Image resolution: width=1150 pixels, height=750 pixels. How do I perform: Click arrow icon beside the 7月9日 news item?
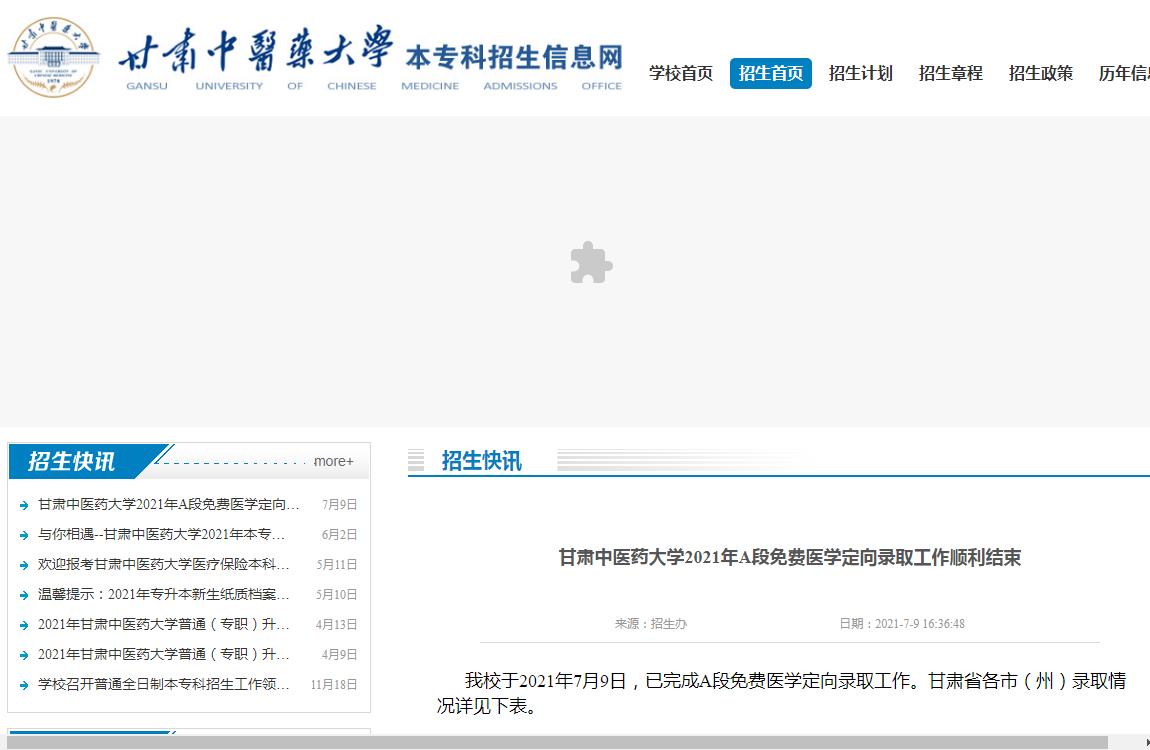pos(23,505)
